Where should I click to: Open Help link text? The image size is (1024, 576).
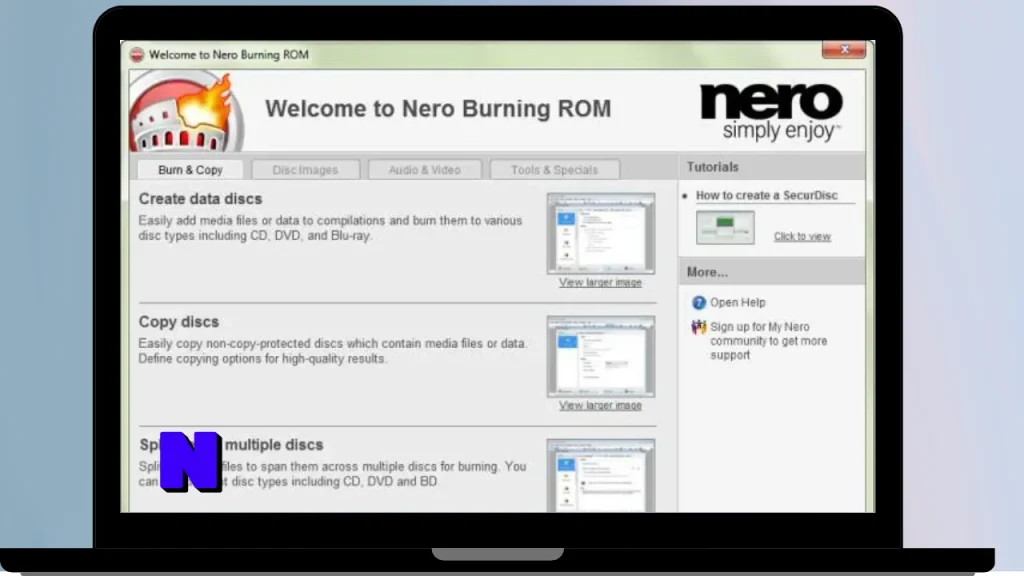[737, 302]
